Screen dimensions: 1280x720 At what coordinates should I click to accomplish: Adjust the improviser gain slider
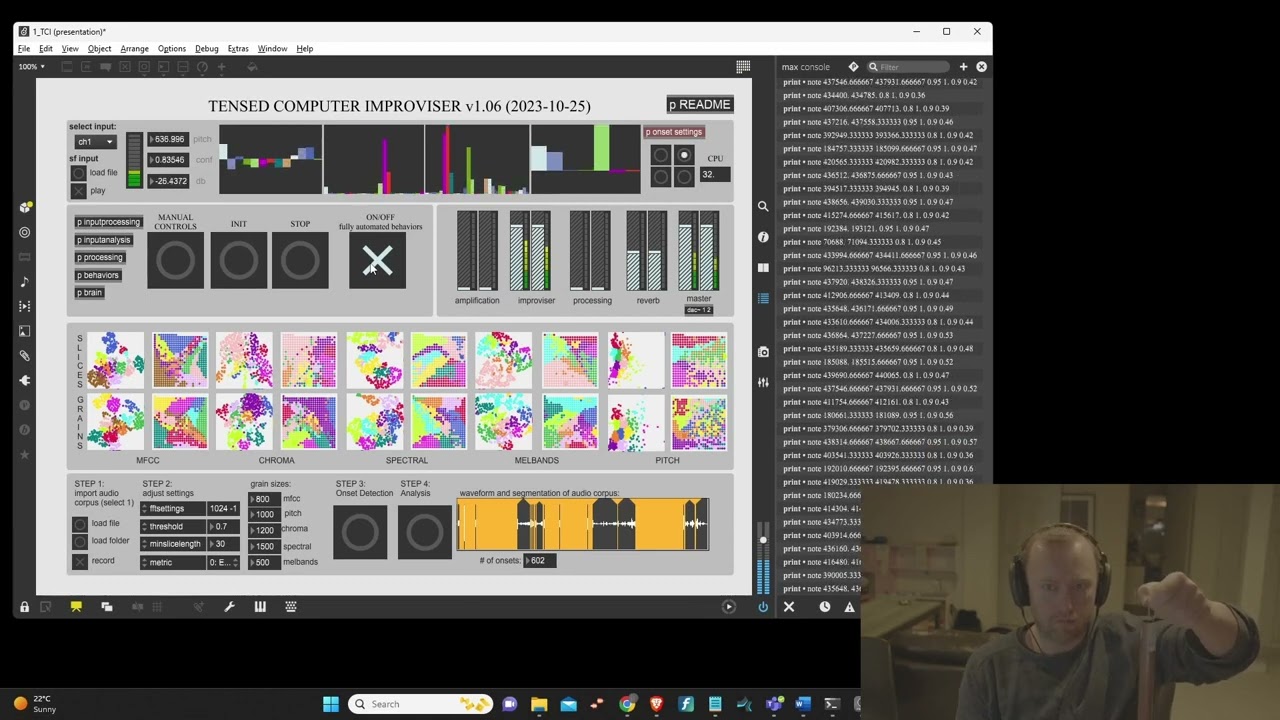tap(530, 251)
